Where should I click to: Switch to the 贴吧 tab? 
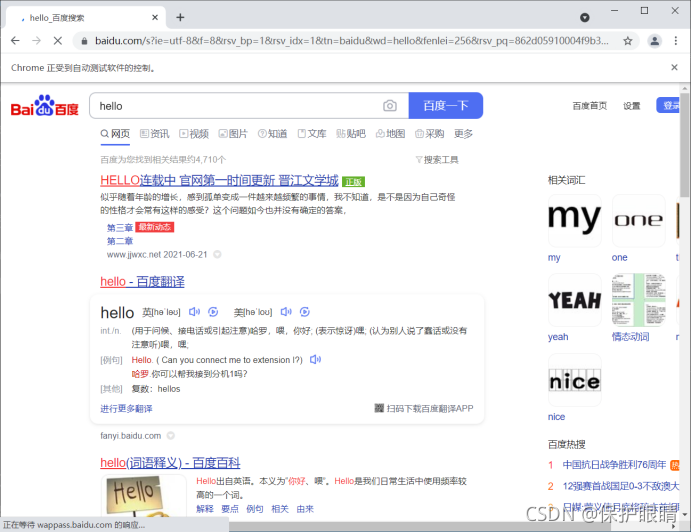point(351,134)
